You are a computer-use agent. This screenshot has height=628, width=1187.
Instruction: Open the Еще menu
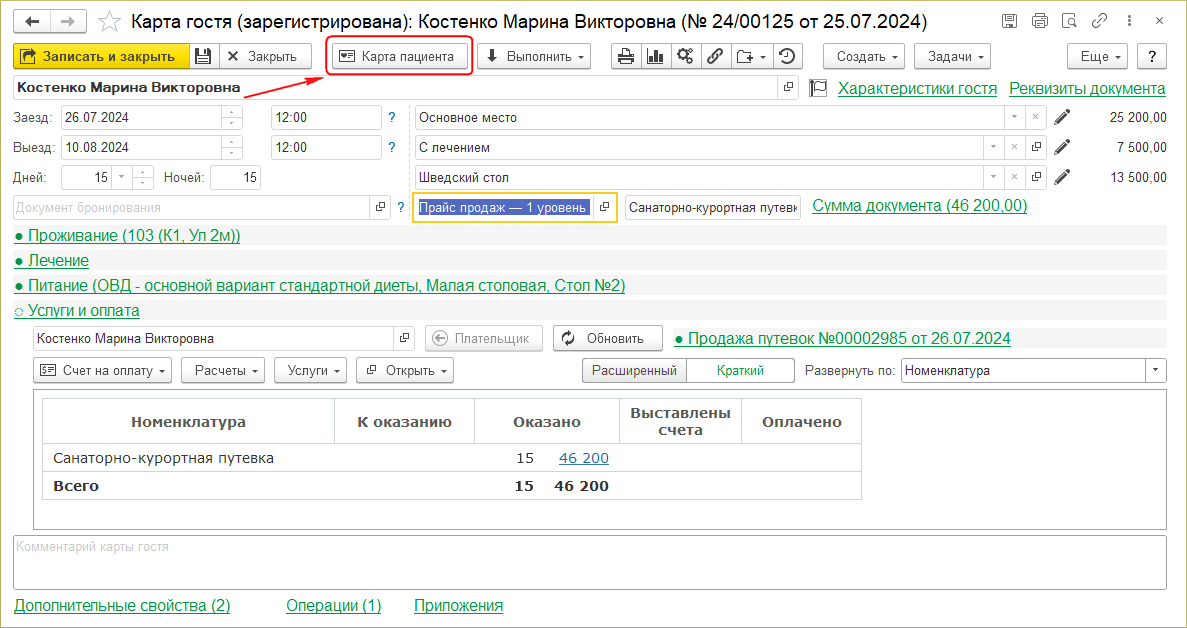coord(1097,57)
